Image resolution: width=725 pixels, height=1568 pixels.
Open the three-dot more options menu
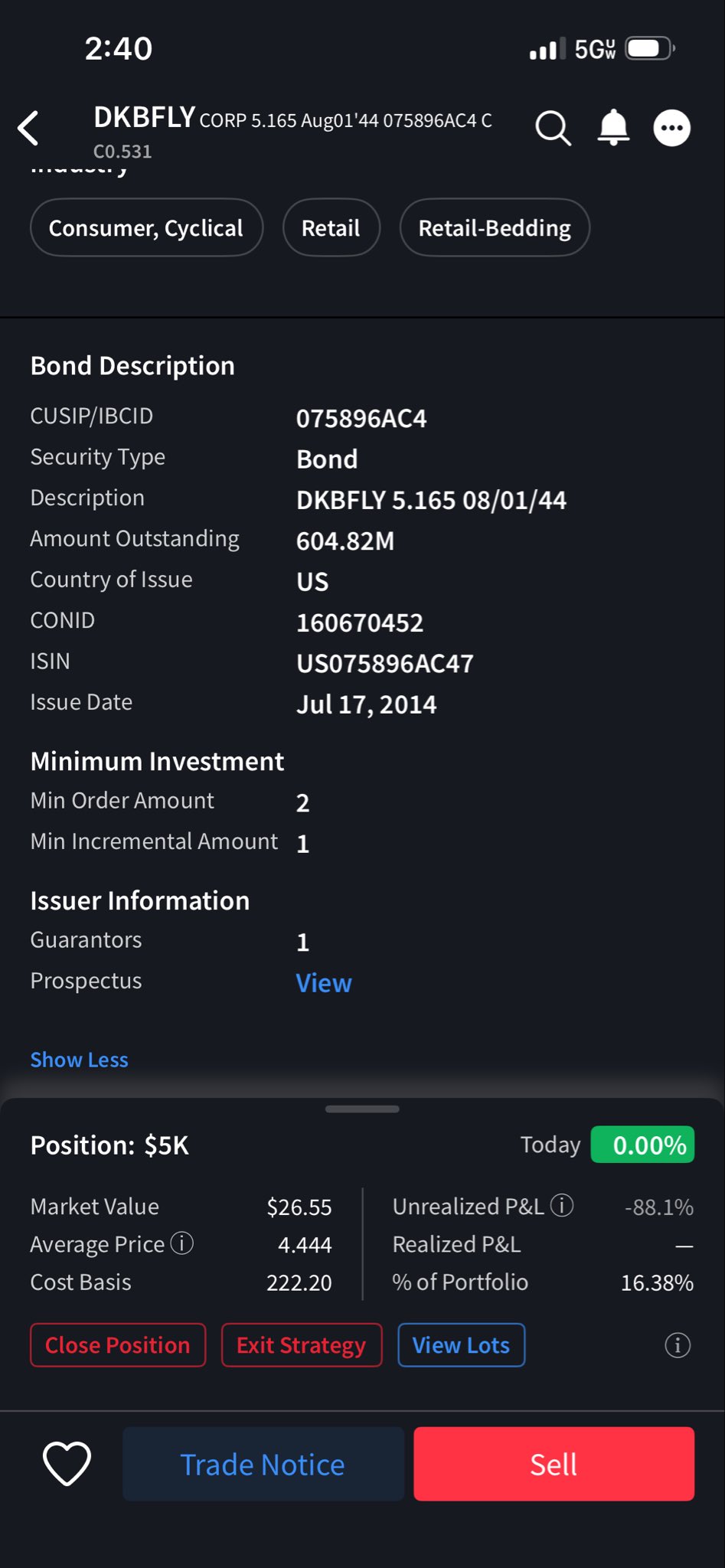pos(671,128)
